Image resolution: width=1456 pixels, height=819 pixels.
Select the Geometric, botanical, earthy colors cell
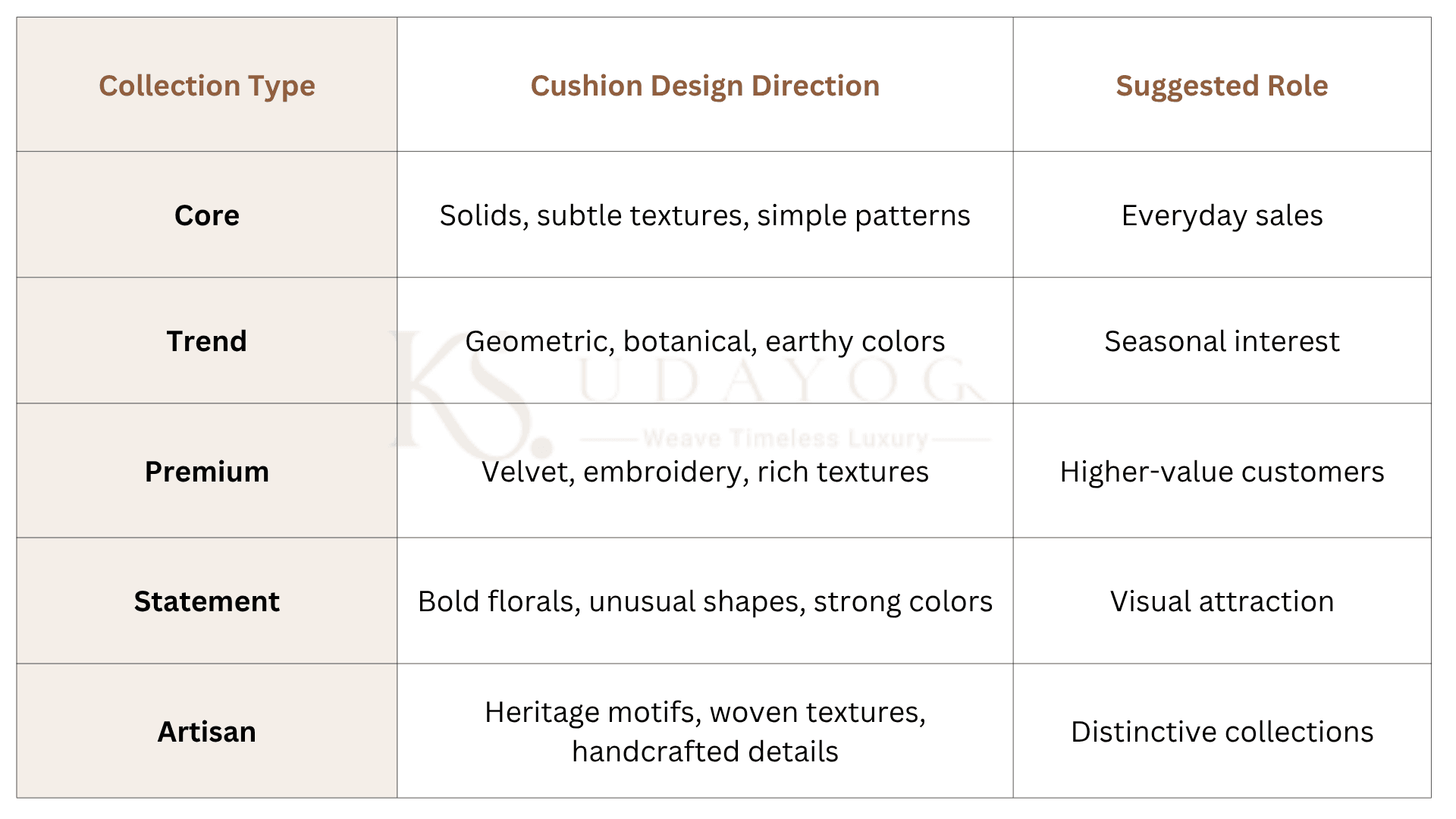tap(705, 341)
